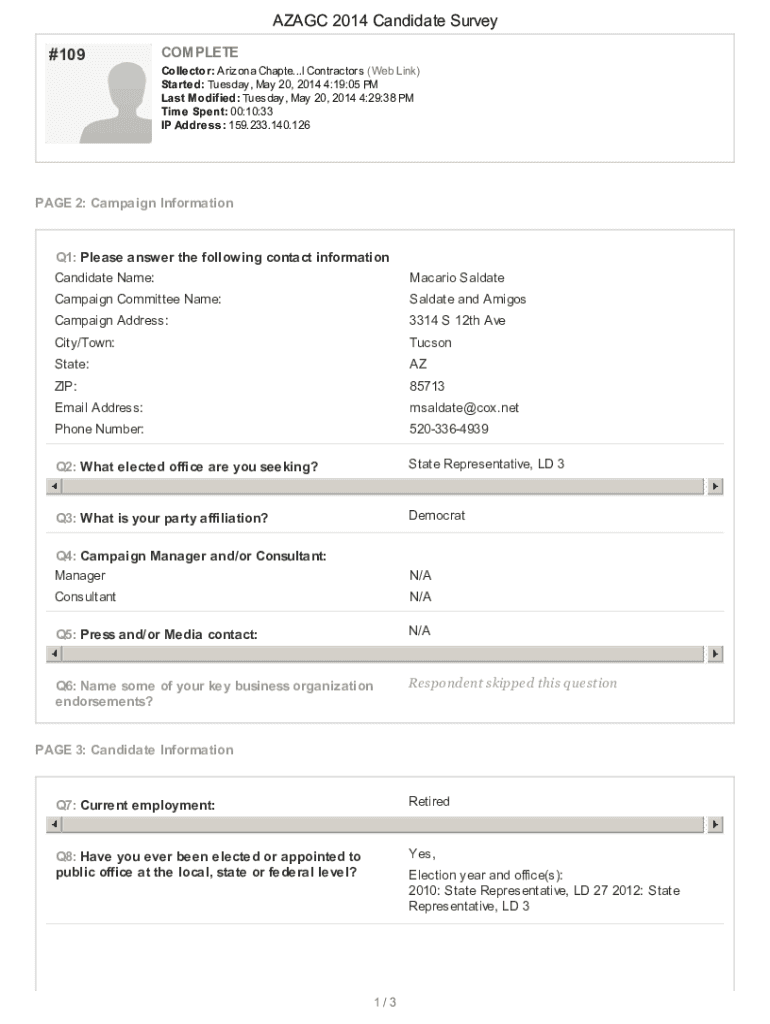Click the 1 / 3 page indicator

[385, 1002]
